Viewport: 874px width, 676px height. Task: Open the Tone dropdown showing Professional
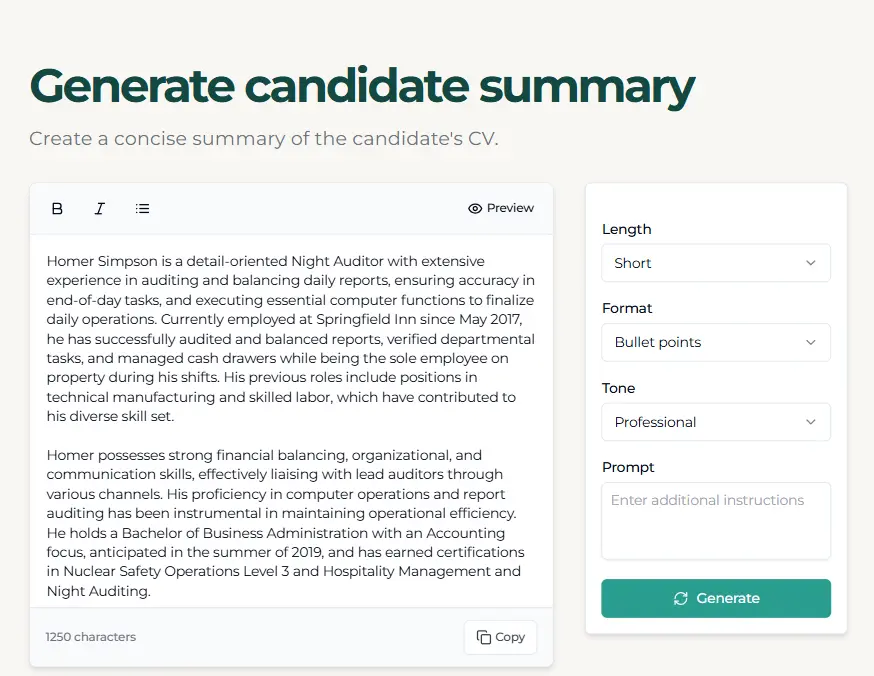pyautogui.click(x=716, y=422)
